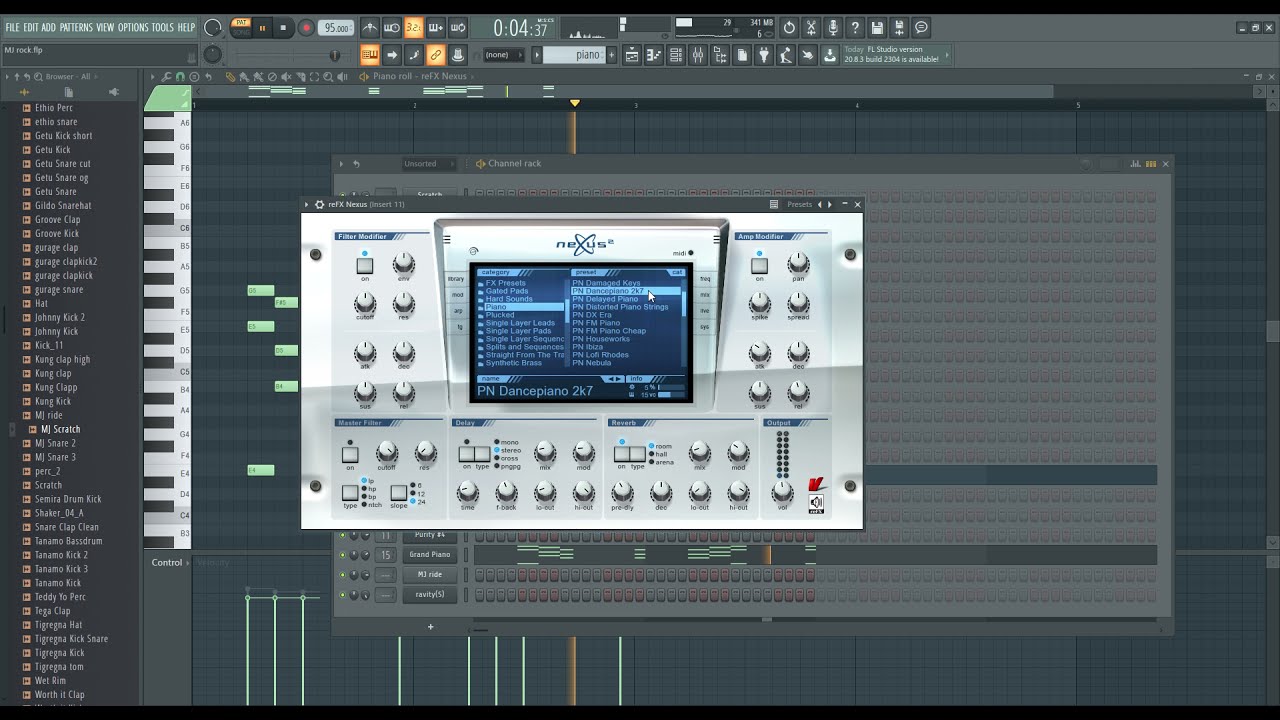This screenshot has height=720, width=1280.
Task: Toggle the Filter Modifier on button
Action: pyautogui.click(x=365, y=265)
